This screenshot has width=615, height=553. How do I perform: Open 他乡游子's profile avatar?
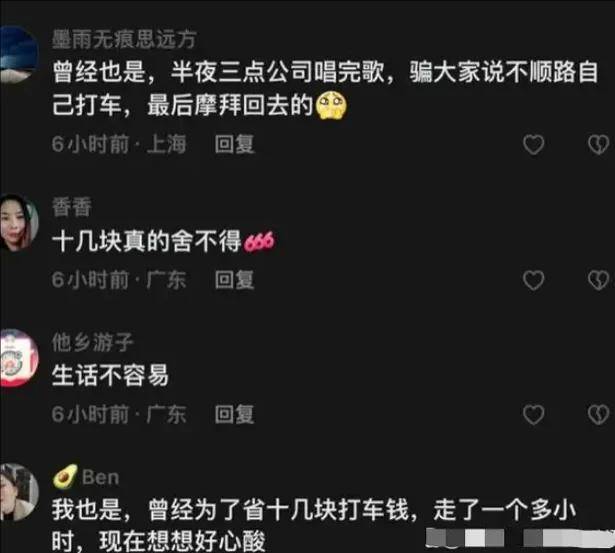pyautogui.click(x=18, y=358)
